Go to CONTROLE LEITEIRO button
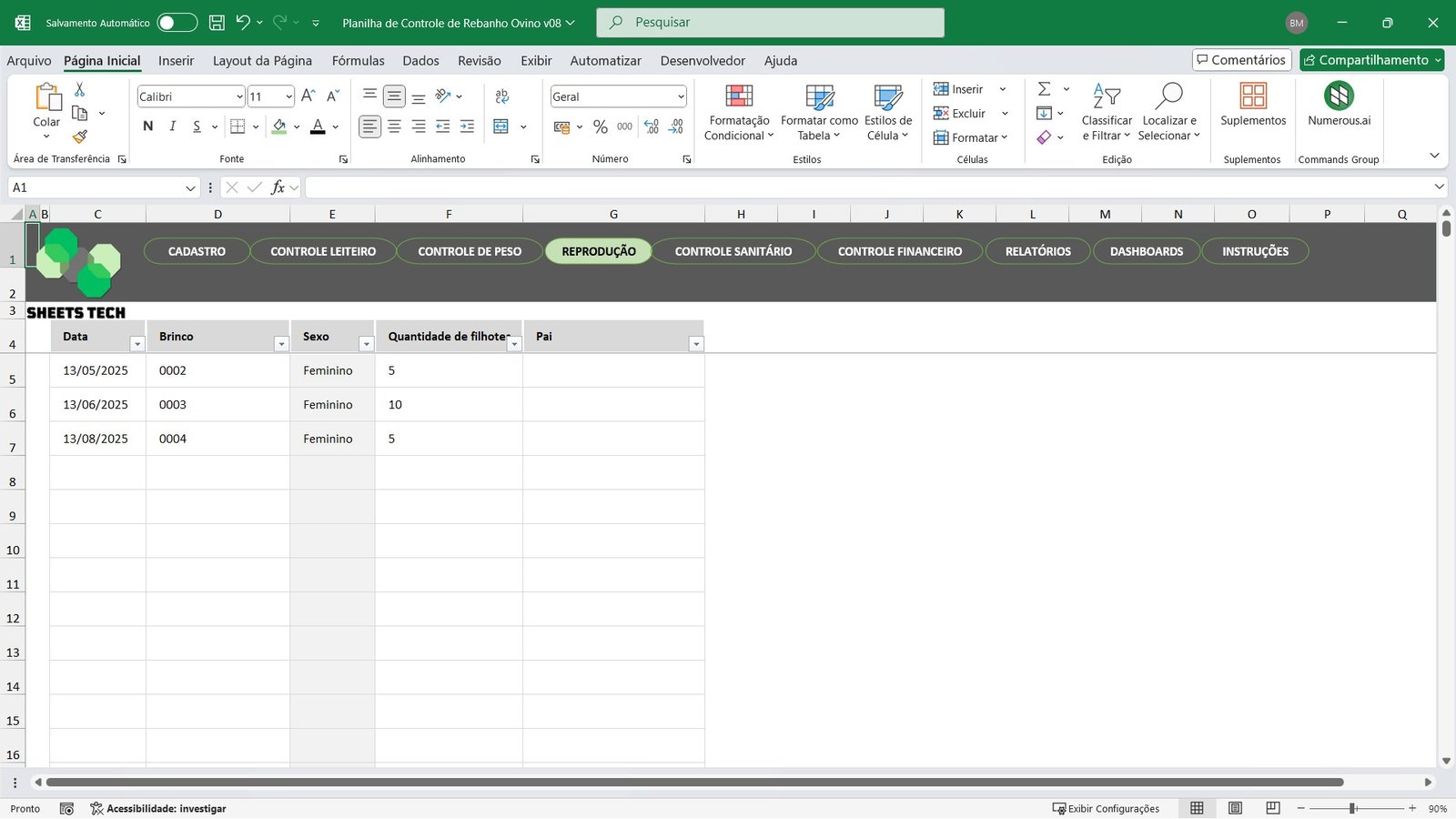 tap(323, 251)
